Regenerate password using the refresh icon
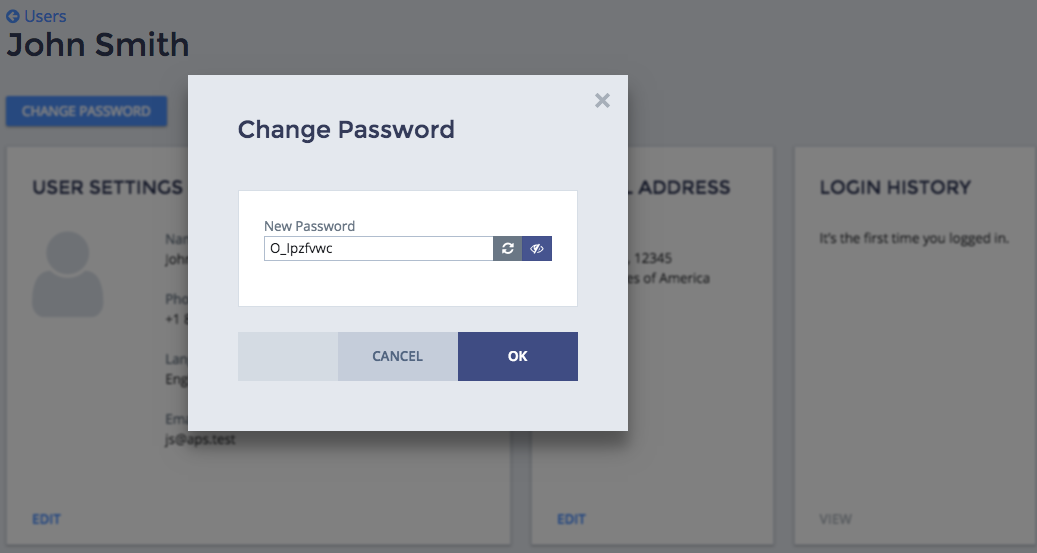The height and width of the screenshot is (553, 1037). click(x=508, y=248)
